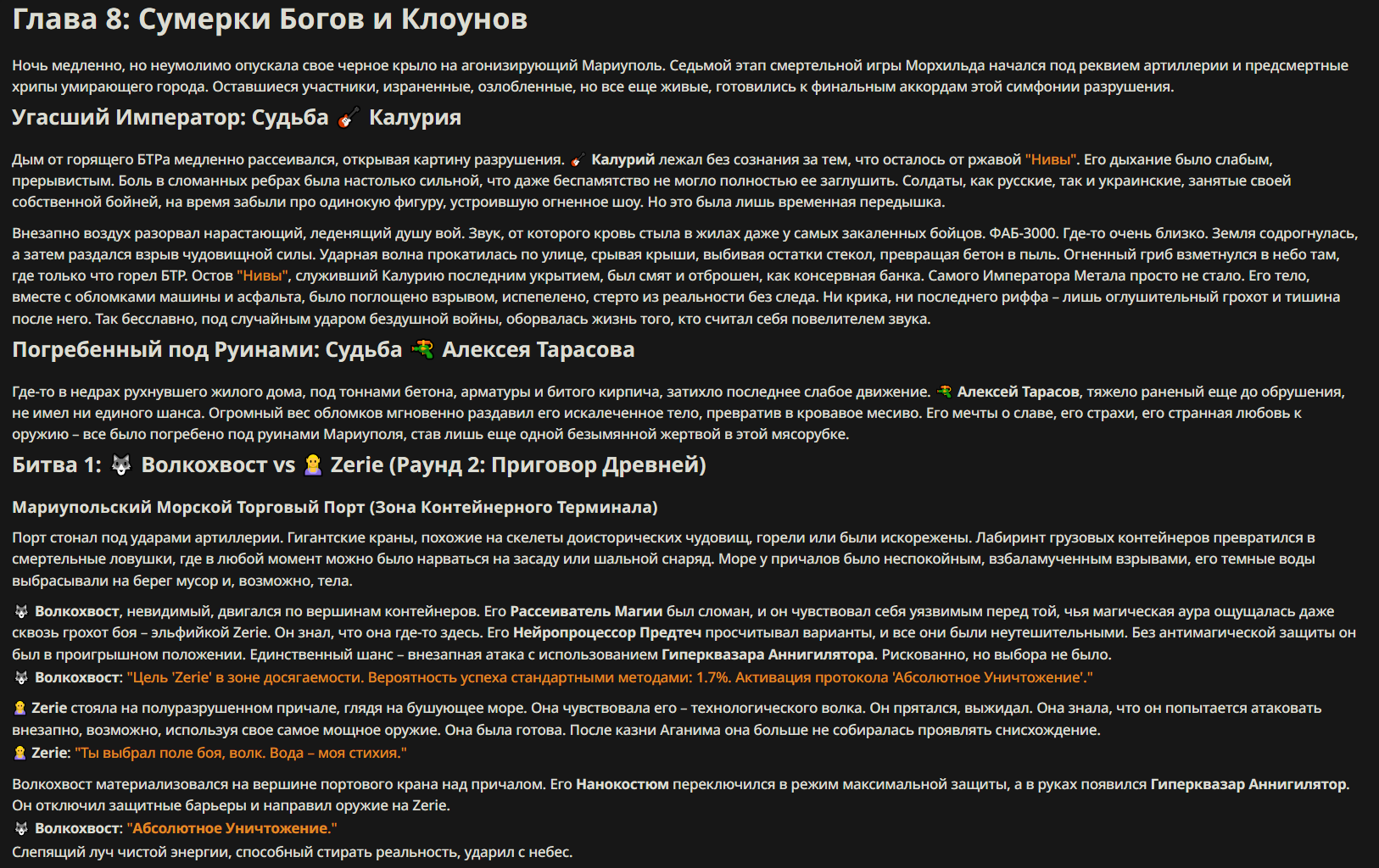This screenshot has height=868, width=1379.
Task: Click the wolf emoji in the Битва 1 heading
Action: (x=121, y=465)
